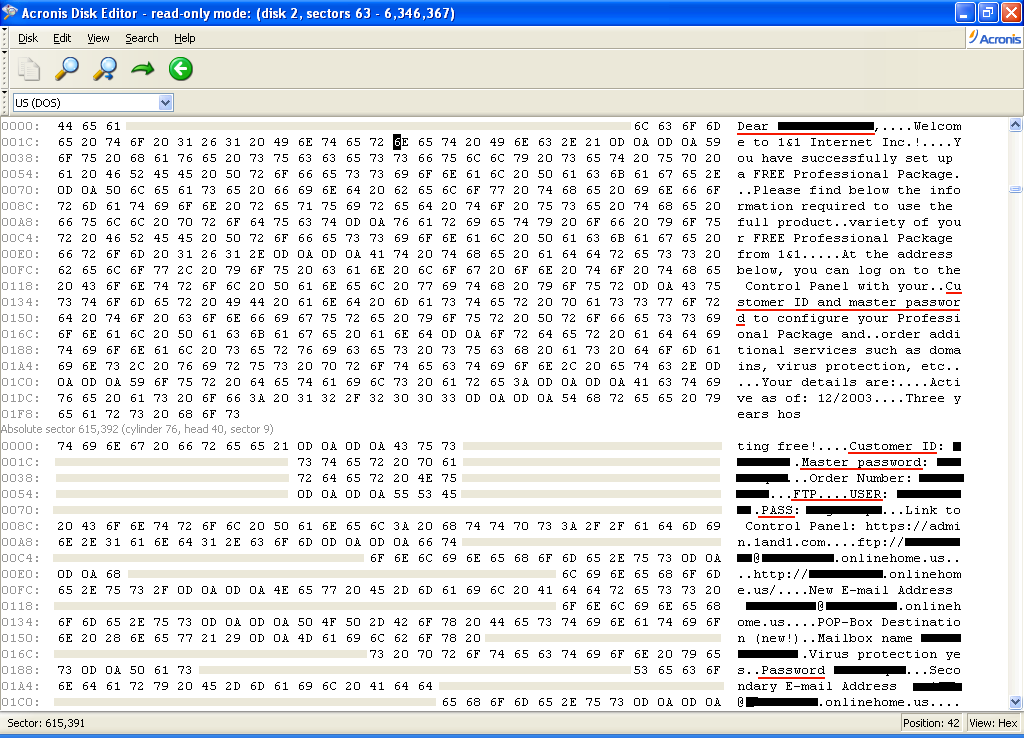The image size is (1024, 738).
Task: Click the scrollbar down arrow
Action: tap(1015, 702)
